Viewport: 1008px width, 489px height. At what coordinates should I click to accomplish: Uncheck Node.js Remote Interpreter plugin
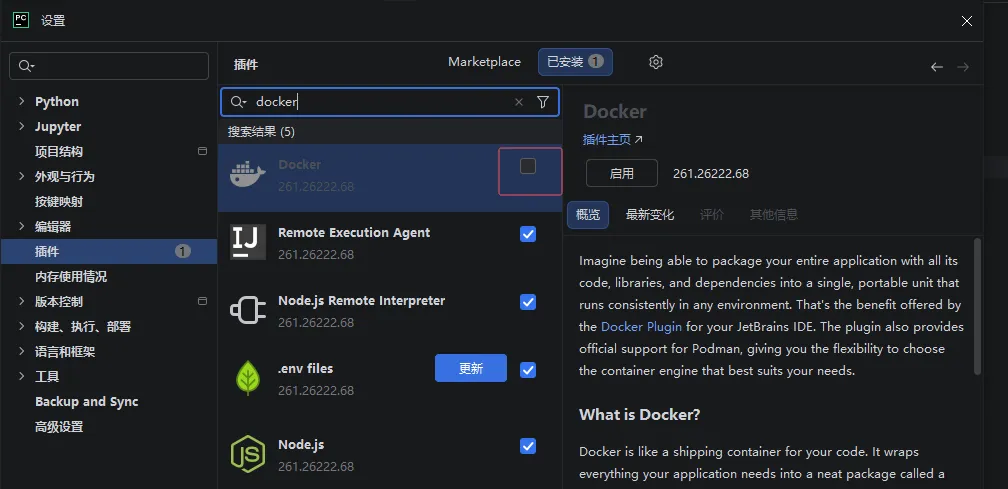pos(528,302)
